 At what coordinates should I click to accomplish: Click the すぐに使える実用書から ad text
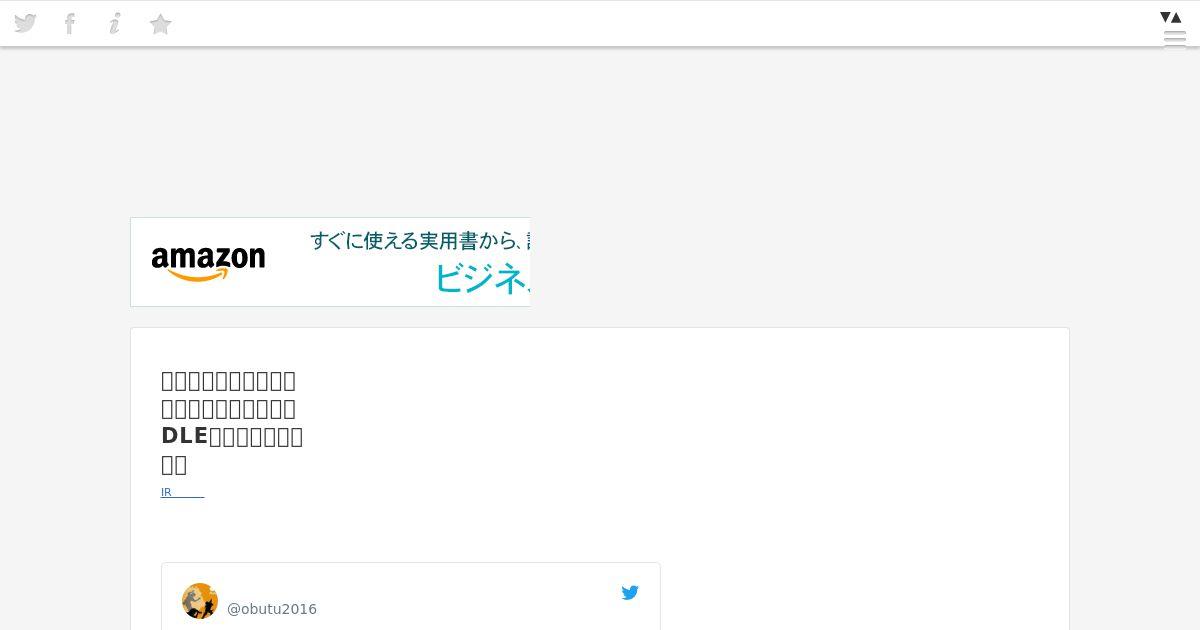[x=419, y=241]
